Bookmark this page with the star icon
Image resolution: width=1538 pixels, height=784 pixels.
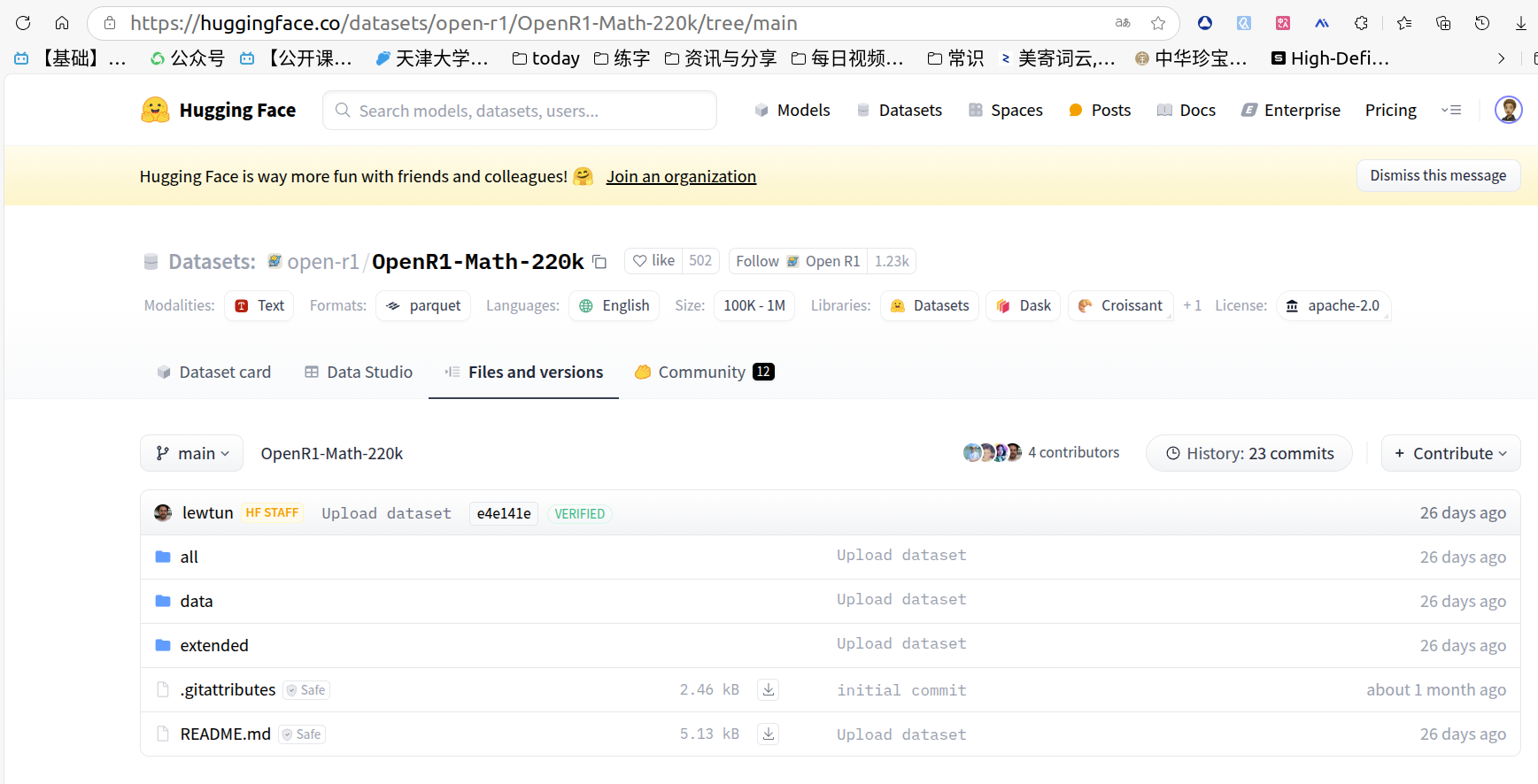(1158, 23)
